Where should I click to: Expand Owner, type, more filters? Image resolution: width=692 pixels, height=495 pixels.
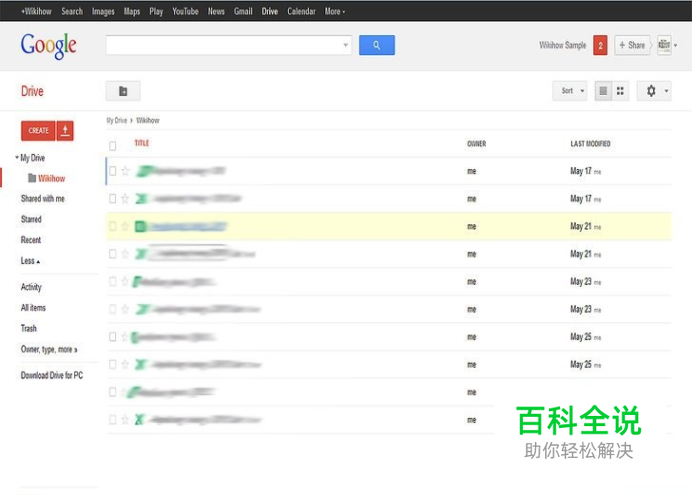pyautogui.click(x=49, y=349)
